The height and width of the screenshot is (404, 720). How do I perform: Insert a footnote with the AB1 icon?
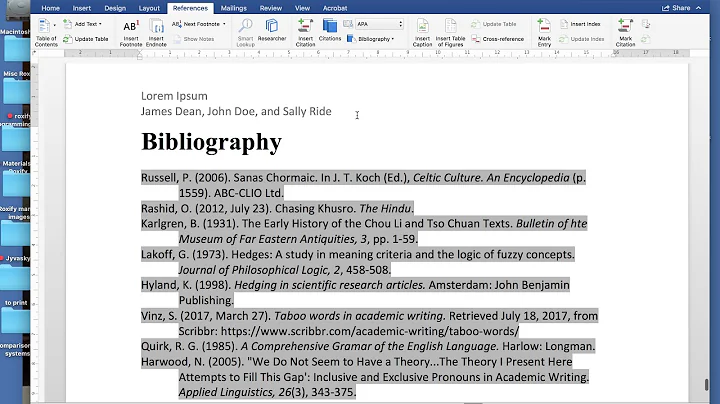coord(131,27)
